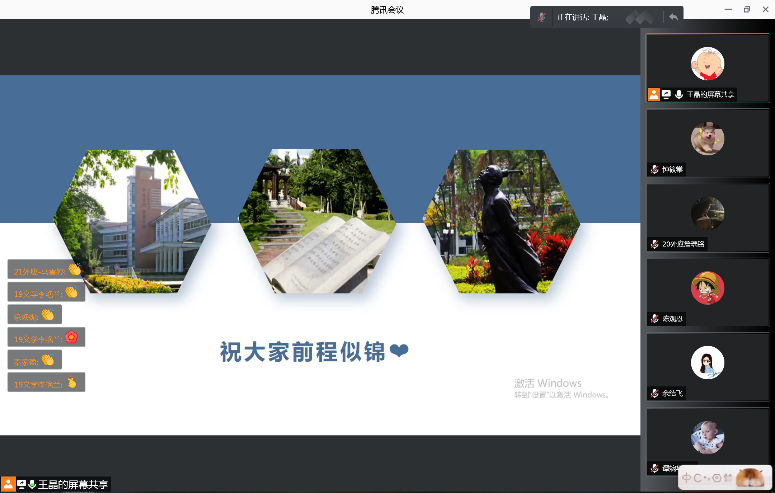Viewport: 775px width, 493px height.
Task: Click the muted mic icon under glasses girl avatar
Action: click(x=654, y=393)
